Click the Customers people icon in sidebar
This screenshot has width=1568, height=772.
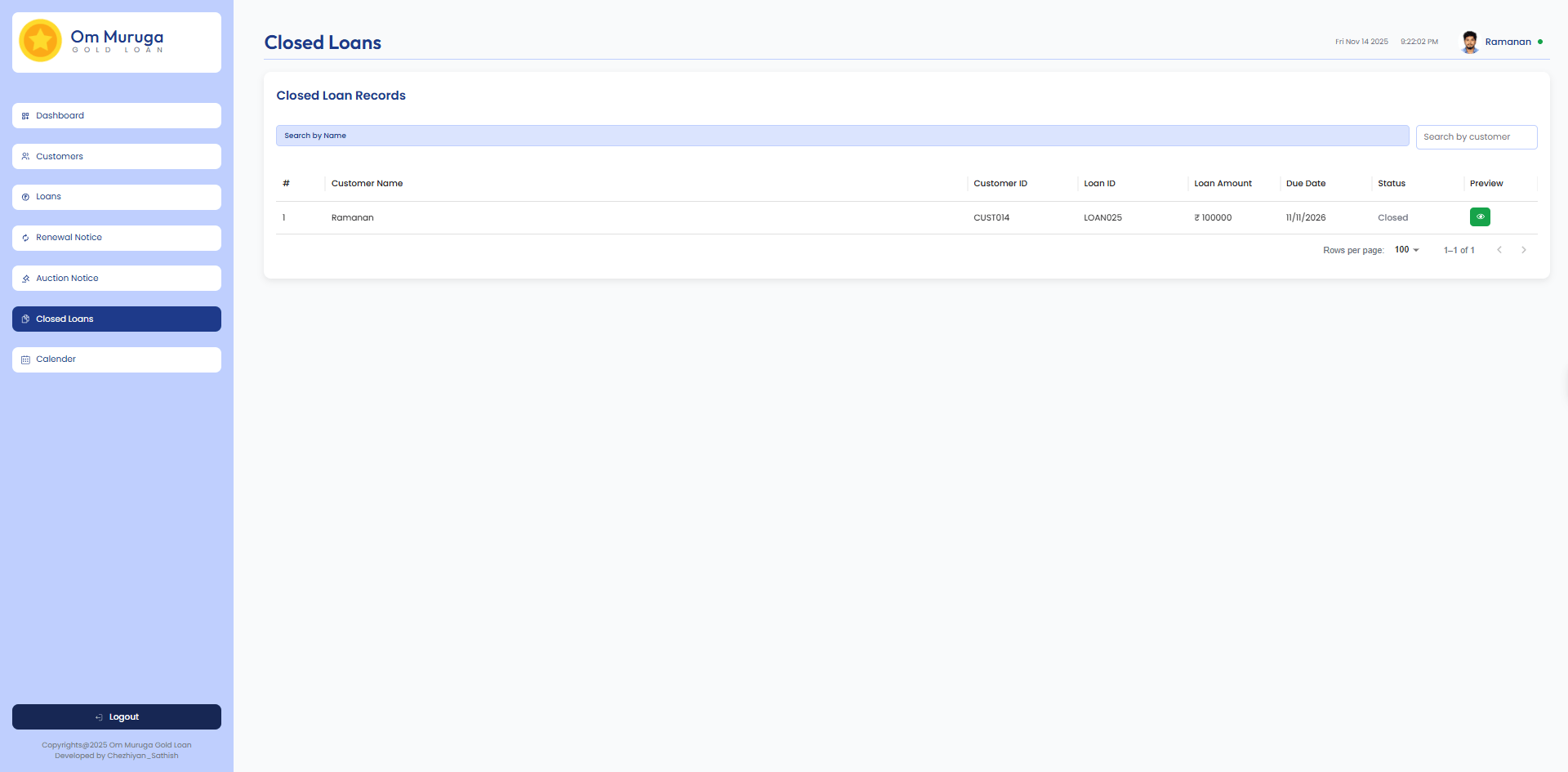(25, 157)
